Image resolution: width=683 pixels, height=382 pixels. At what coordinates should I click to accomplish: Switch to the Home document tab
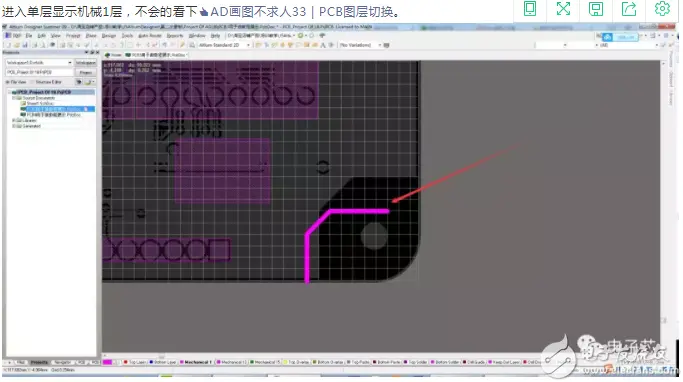point(113,55)
